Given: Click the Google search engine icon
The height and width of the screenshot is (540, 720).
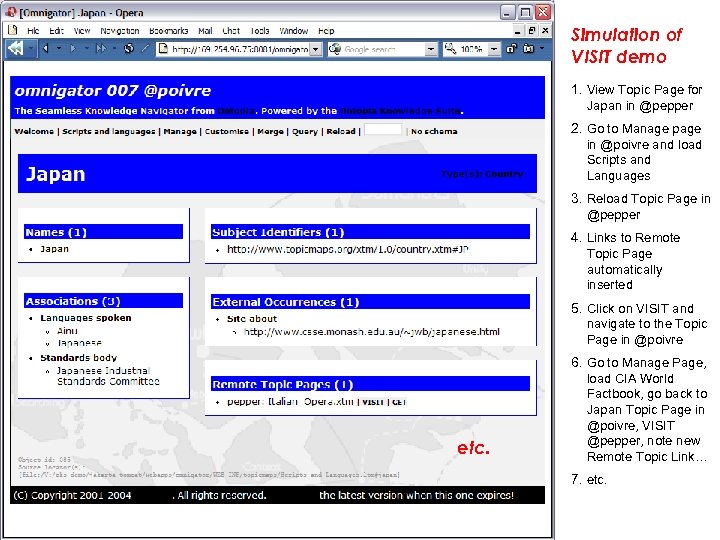Looking at the screenshot, I should point(335,49).
